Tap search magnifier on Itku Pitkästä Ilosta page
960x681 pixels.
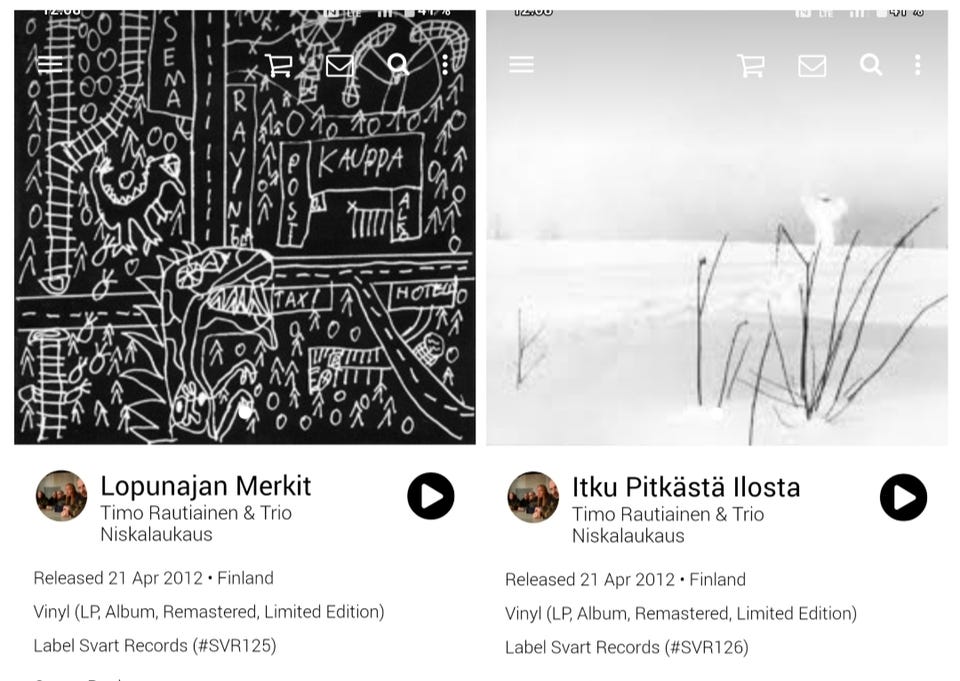[x=871, y=64]
